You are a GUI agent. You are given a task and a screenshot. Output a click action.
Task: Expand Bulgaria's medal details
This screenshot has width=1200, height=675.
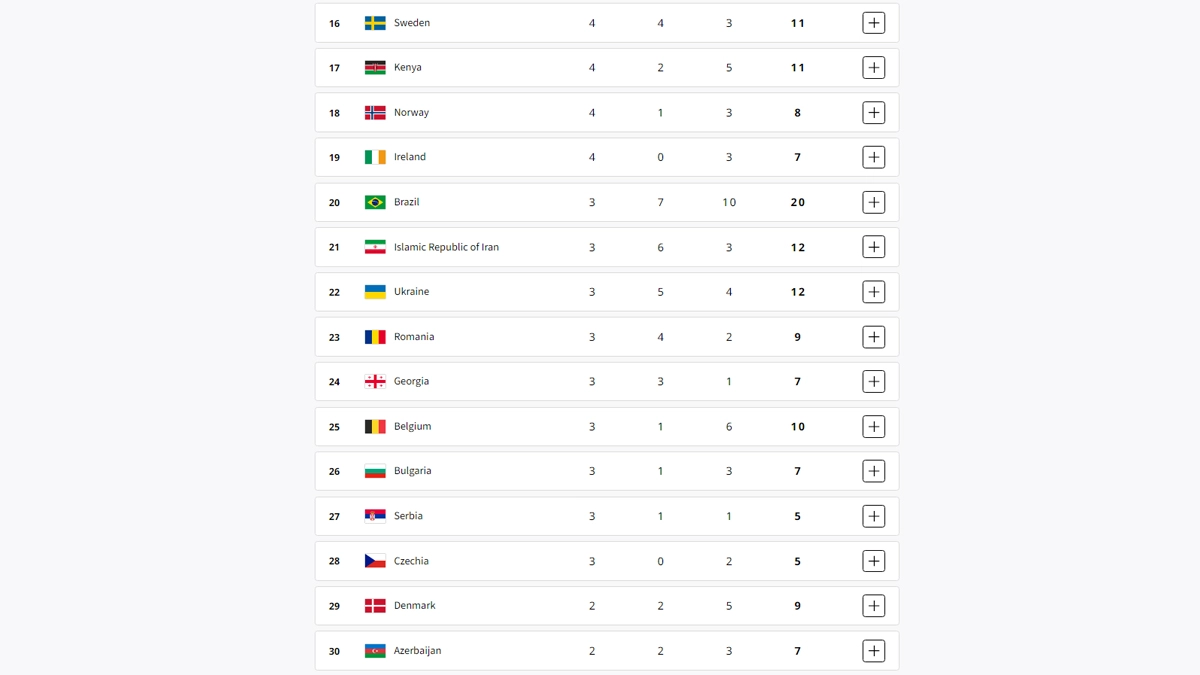(873, 471)
